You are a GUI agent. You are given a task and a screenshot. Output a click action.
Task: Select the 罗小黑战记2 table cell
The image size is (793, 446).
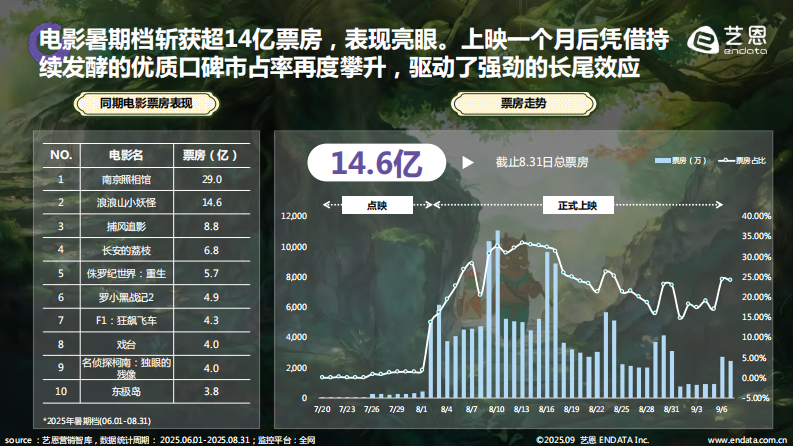(126, 297)
